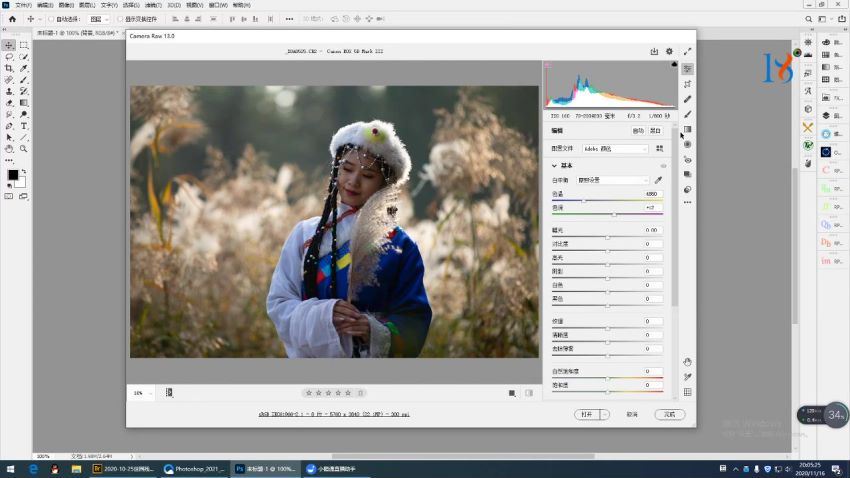Viewport: 850px width, 478px height.
Task: Open the profile browser grid icon
Action: [659, 148]
